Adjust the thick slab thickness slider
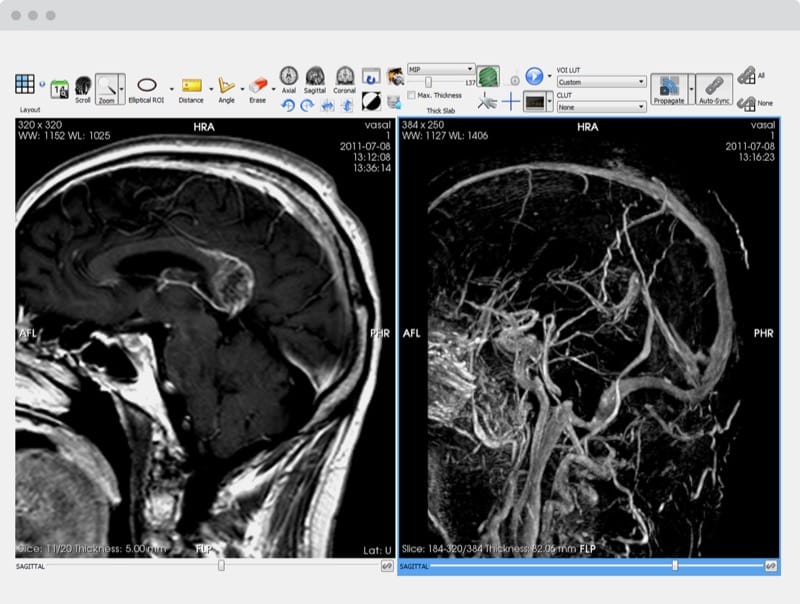The height and width of the screenshot is (604, 800). point(428,82)
